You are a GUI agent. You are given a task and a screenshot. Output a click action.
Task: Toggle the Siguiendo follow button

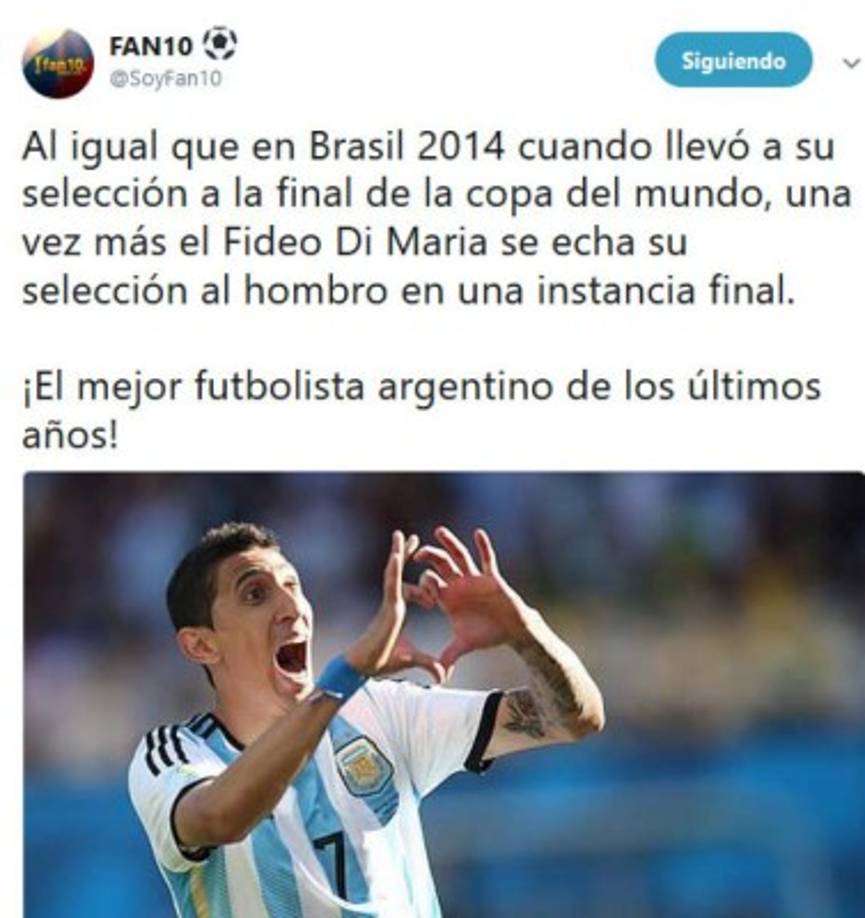coord(733,60)
